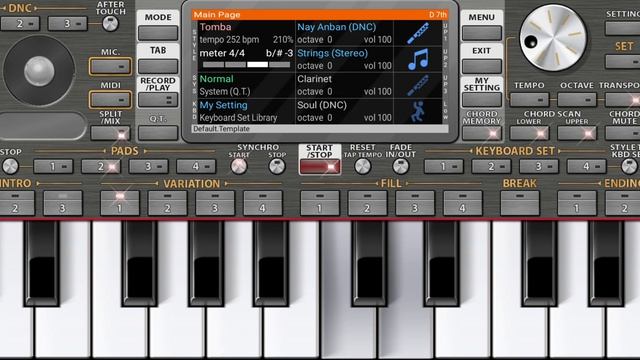Open the Nay Anban flute sound icon
This screenshot has height=360, width=640.
click(x=418, y=33)
